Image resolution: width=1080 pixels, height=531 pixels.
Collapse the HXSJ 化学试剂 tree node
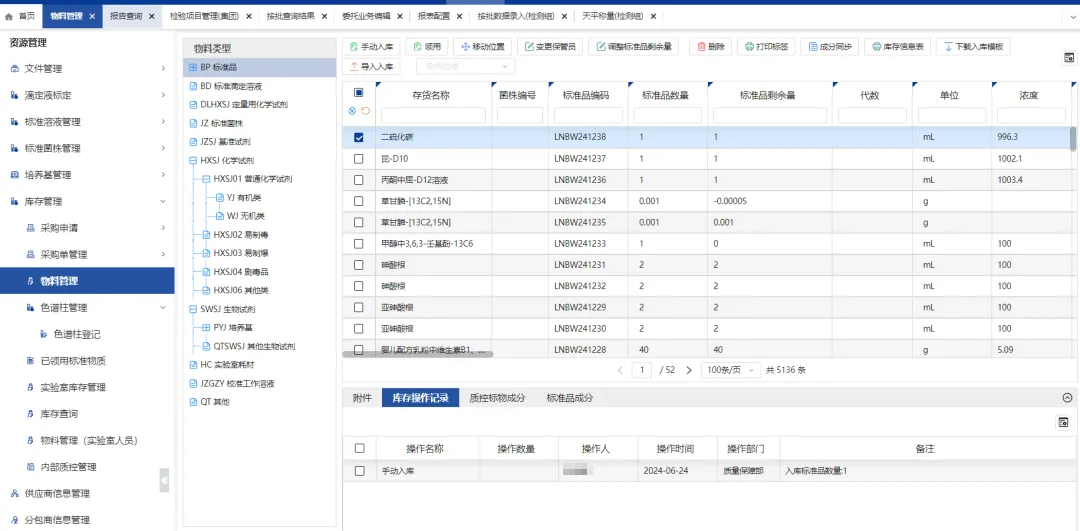(192, 160)
